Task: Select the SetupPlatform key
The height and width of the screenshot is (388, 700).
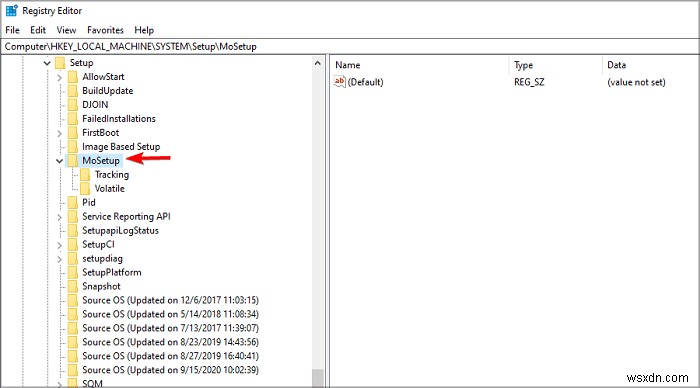Action: 112,272
